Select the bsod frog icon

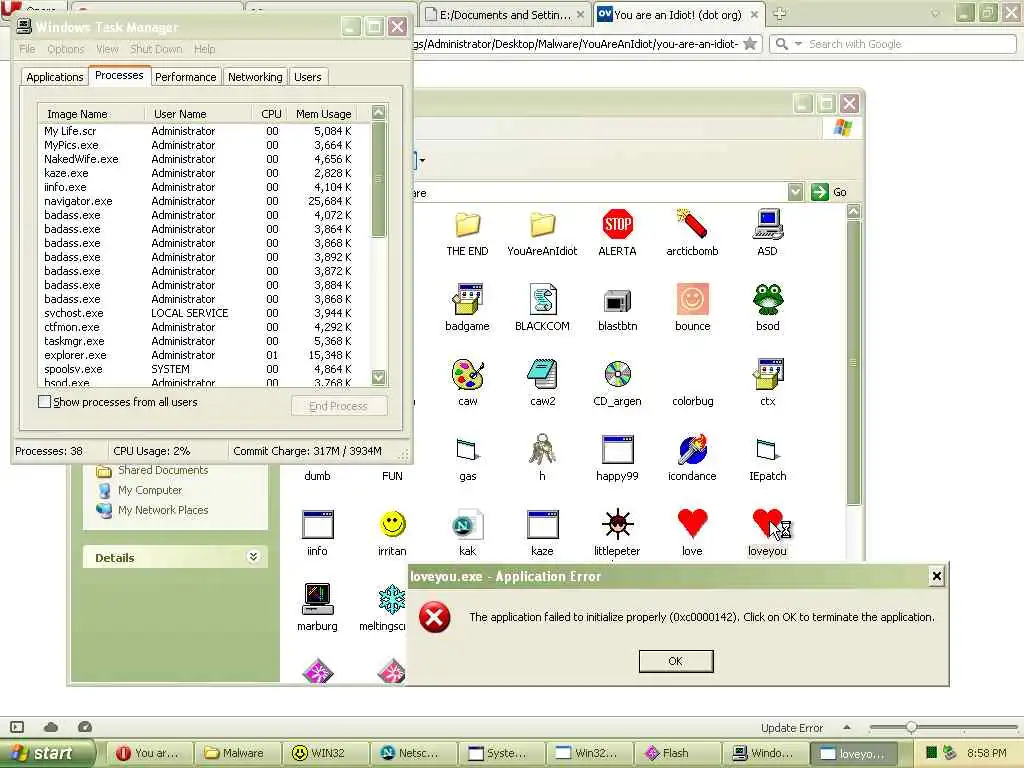(767, 300)
